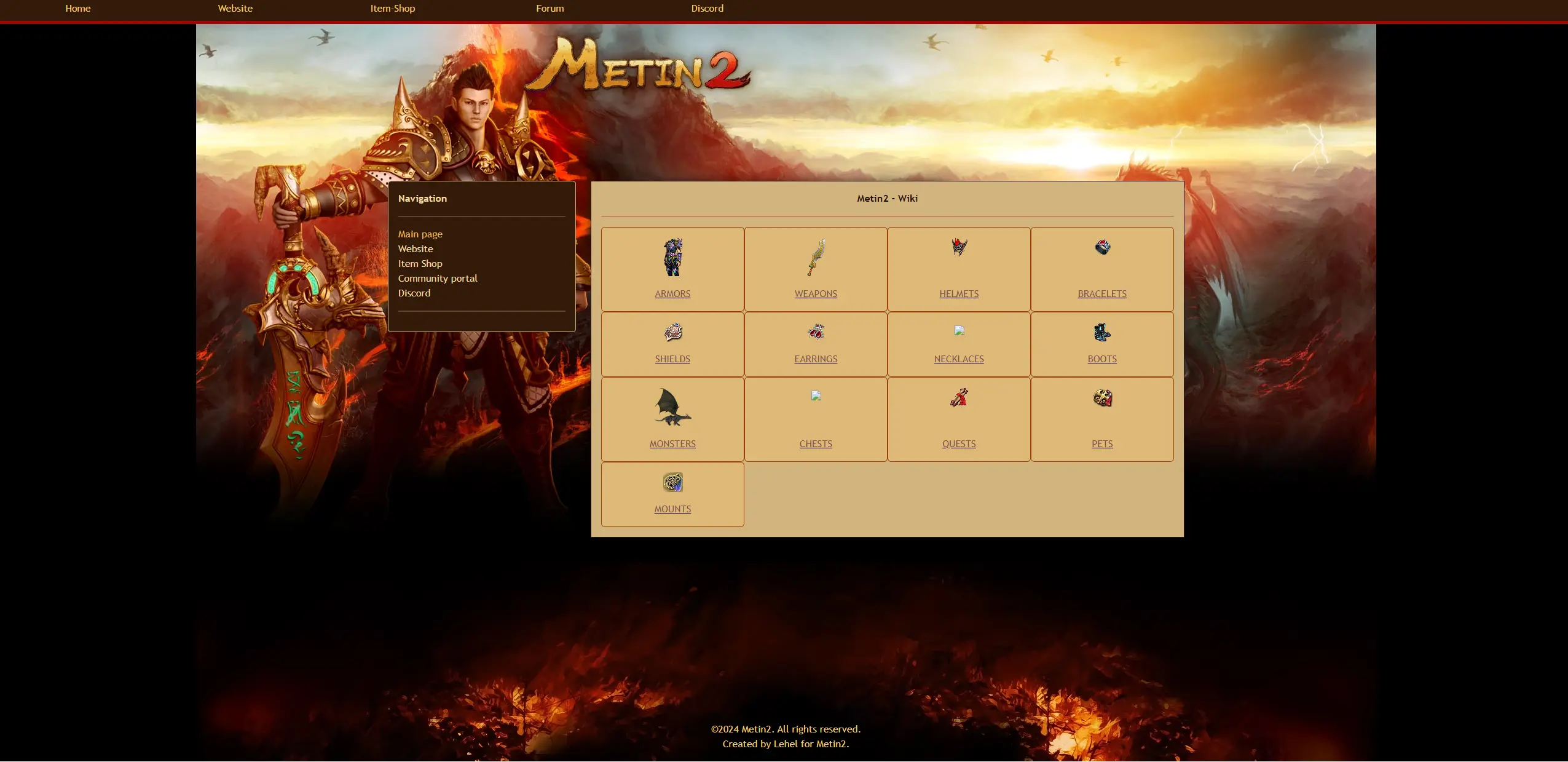Click the Earrings item icon

tap(816, 332)
